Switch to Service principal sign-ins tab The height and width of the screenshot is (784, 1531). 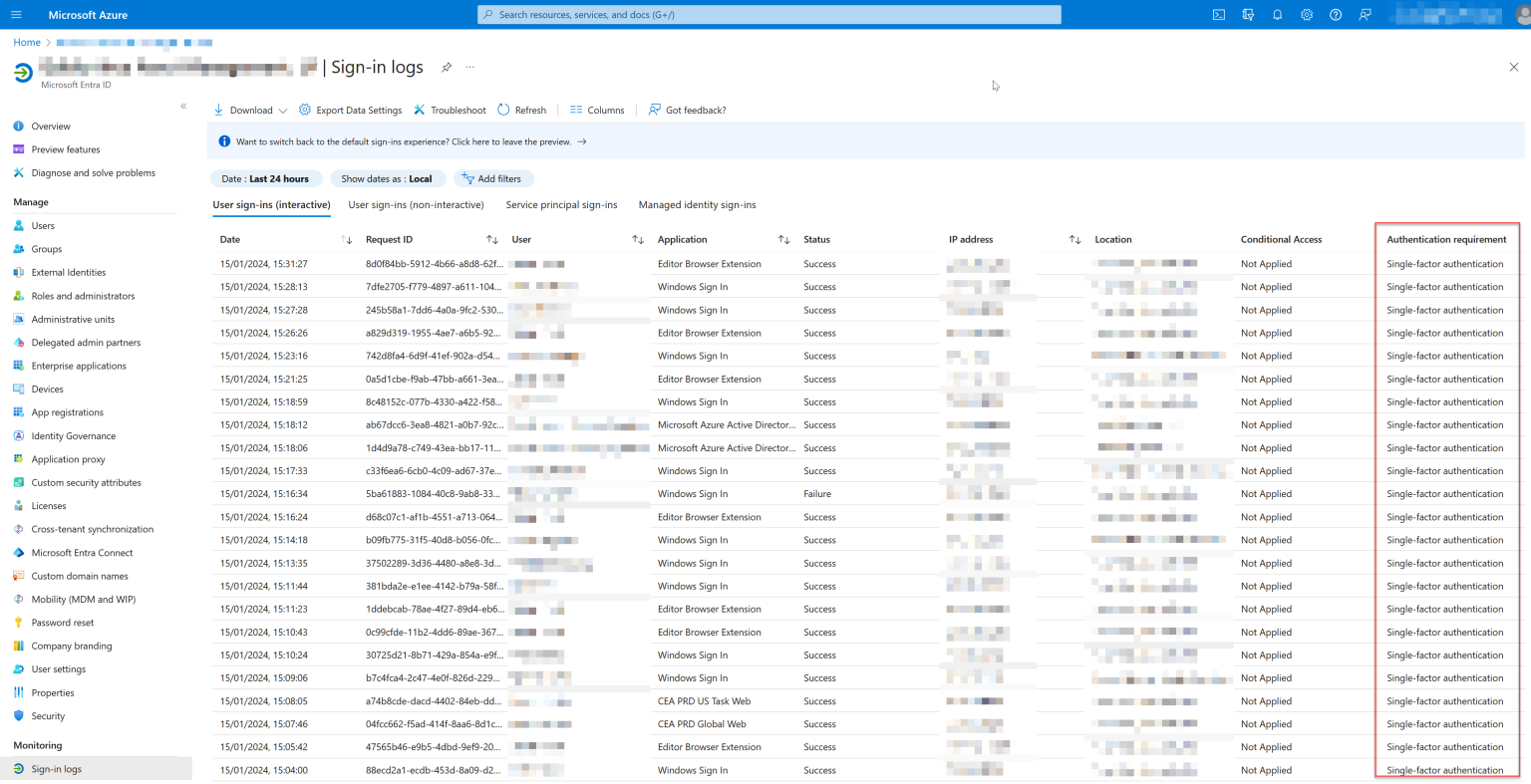(562, 204)
